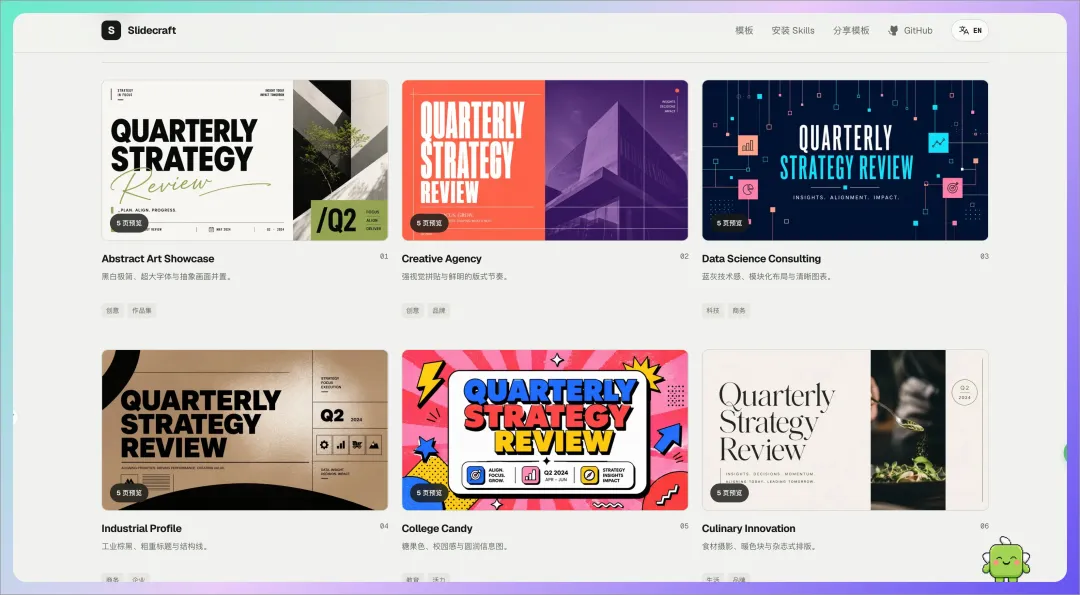Open the Data Science Consulting thumbnail
The width and height of the screenshot is (1080, 595).
(x=845, y=160)
